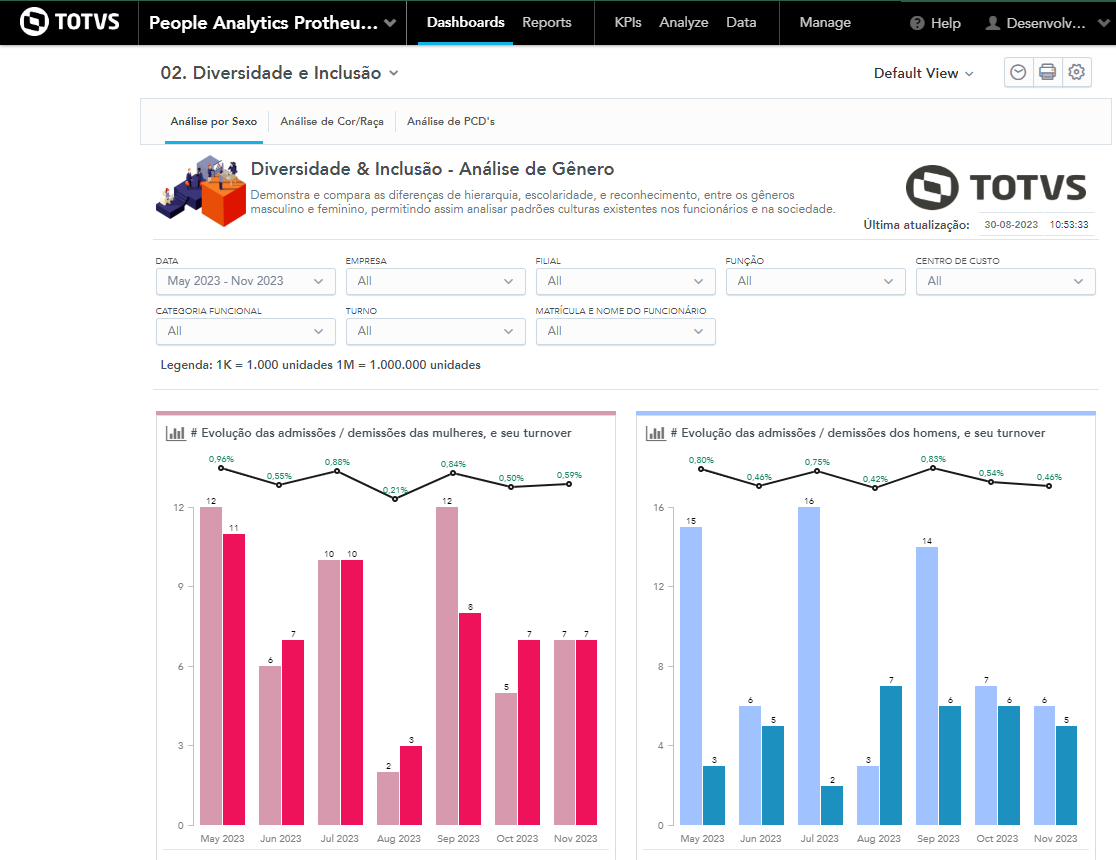This screenshot has width=1116, height=860.
Task: Expand the dashboard title chevron
Action: coord(394,73)
